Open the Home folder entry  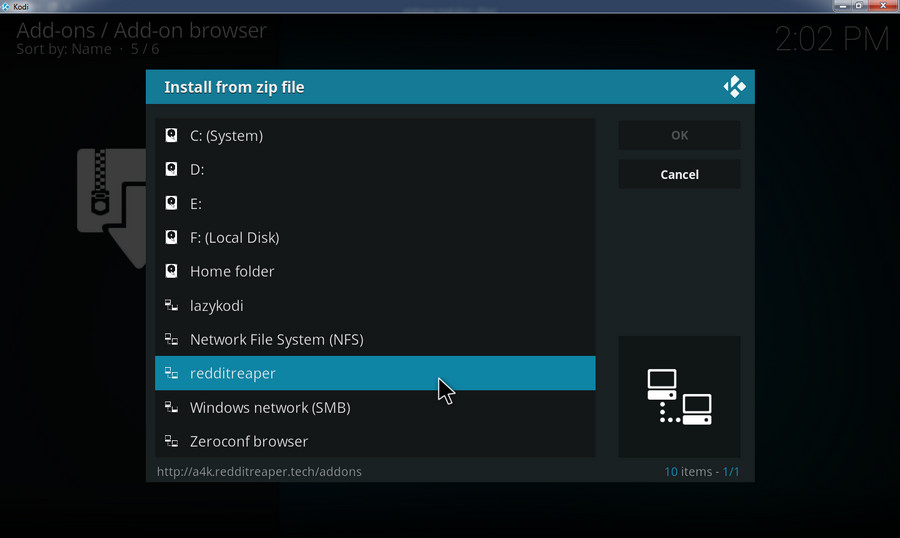click(x=232, y=272)
